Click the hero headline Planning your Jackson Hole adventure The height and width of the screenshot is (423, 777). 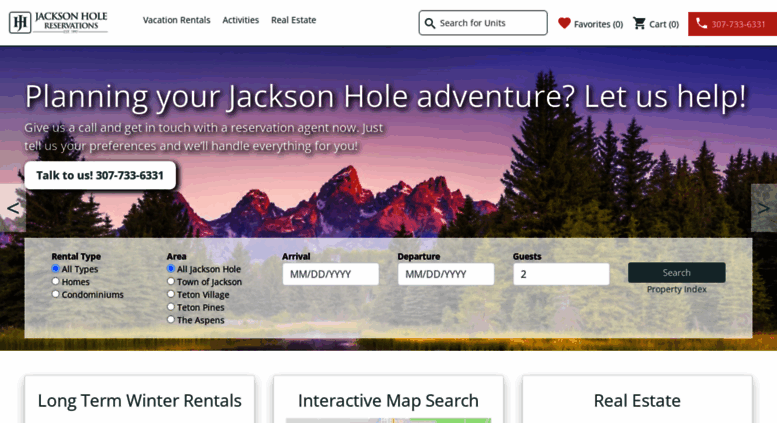click(386, 96)
